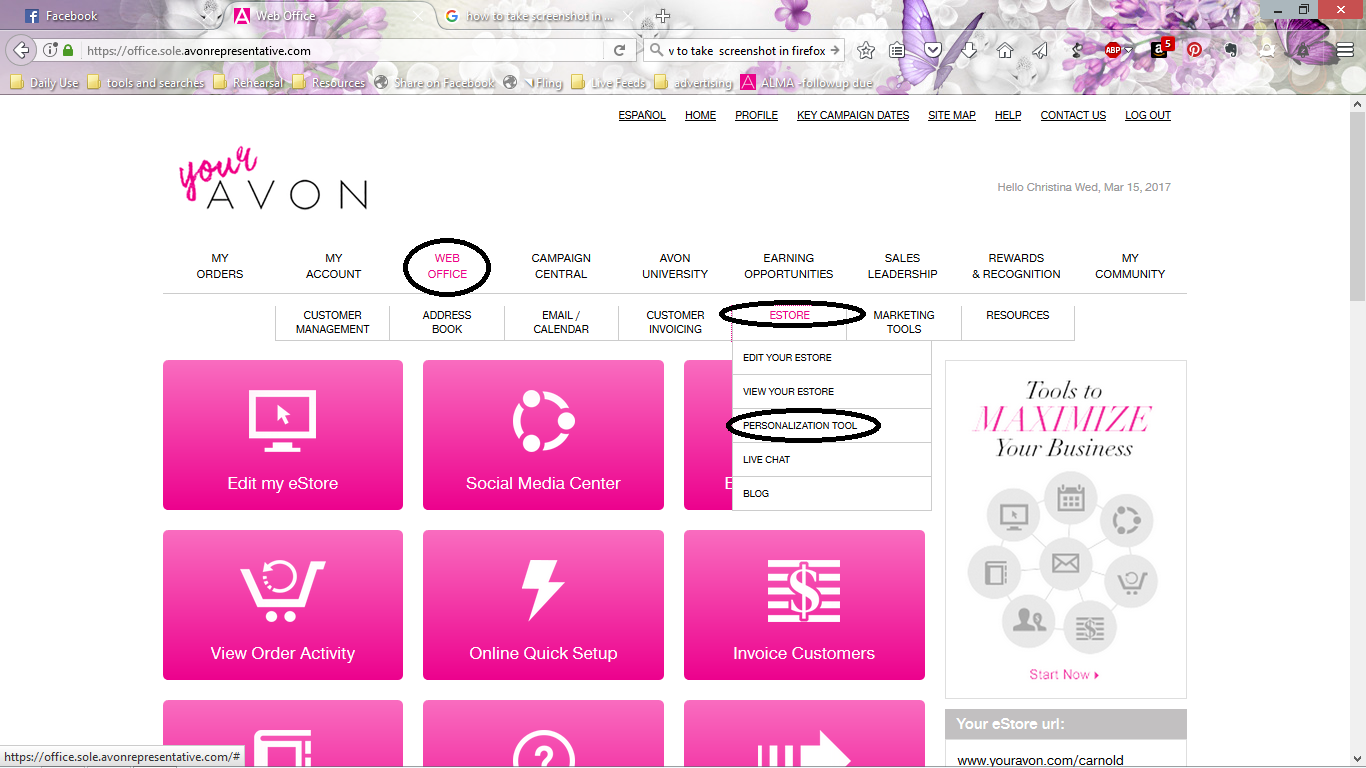1366x768 pixels.
Task: Click the site information icon in address bar
Action: (x=50, y=50)
